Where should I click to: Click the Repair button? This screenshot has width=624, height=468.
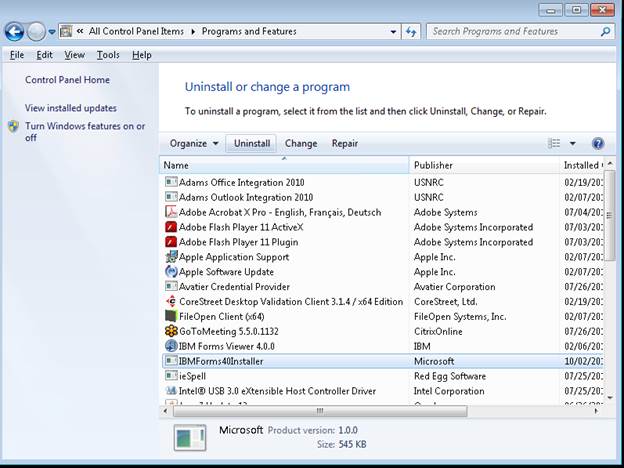pyautogui.click(x=345, y=143)
